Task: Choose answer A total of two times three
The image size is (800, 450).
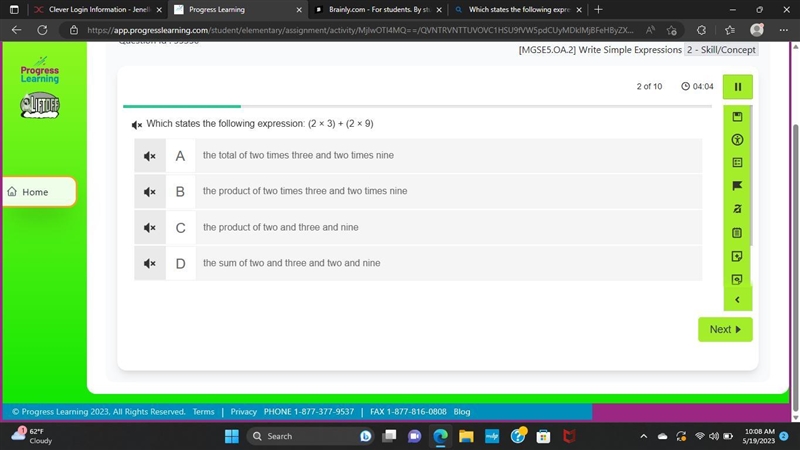Action: pyautogui.click(x=418, y=156)
